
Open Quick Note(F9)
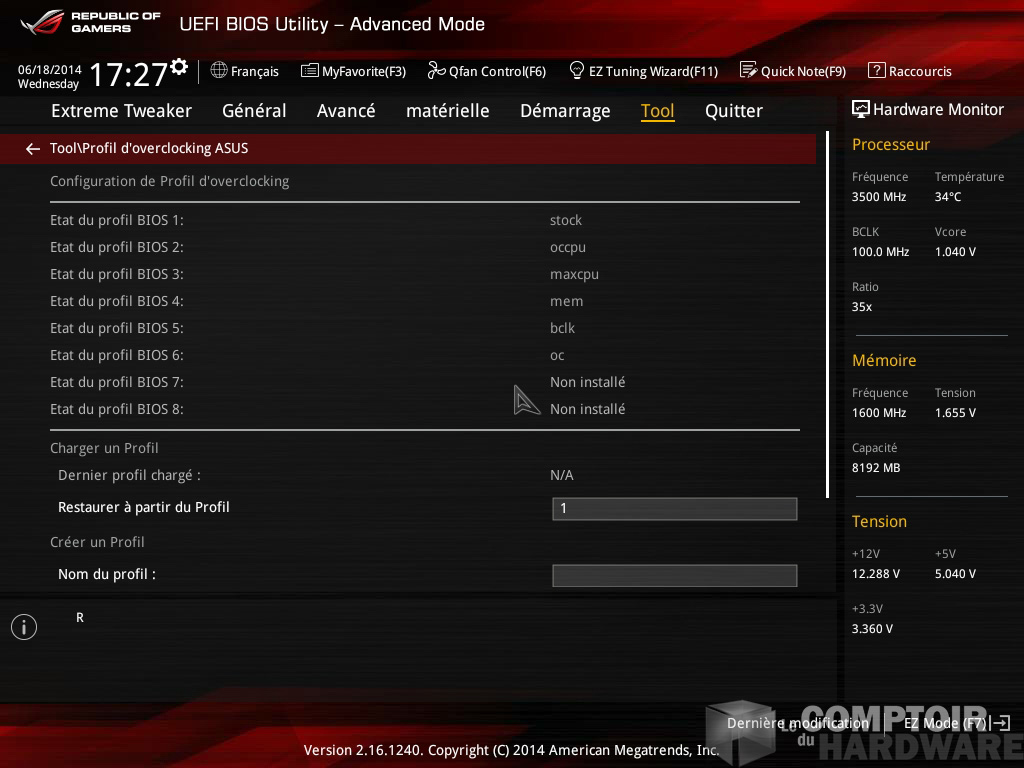click(793, 71)
